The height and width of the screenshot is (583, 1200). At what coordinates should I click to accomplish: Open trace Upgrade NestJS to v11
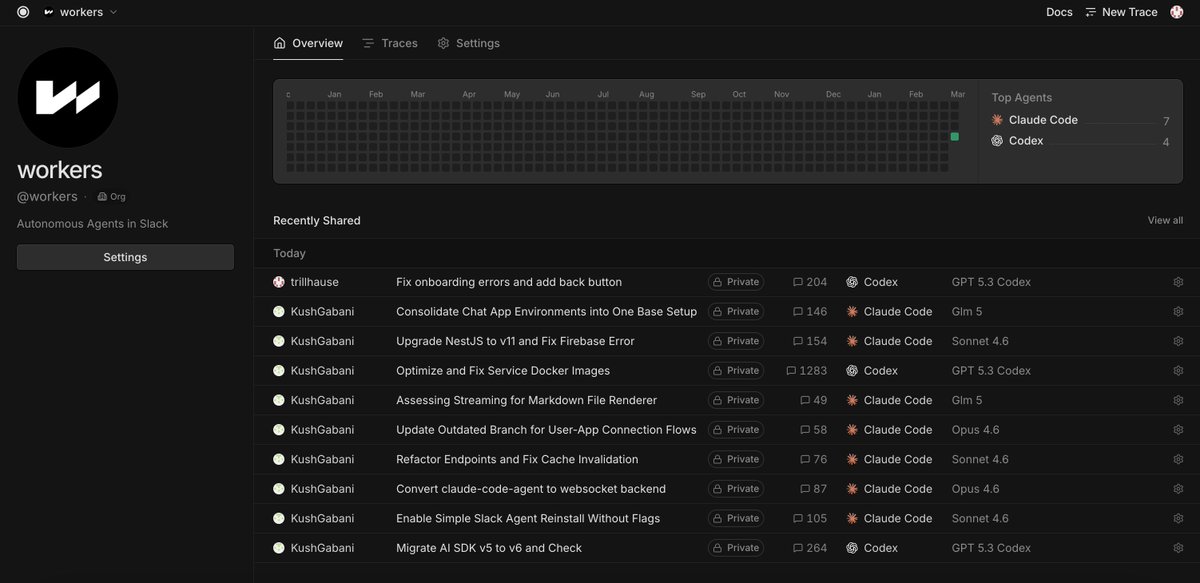coord(515,341)
